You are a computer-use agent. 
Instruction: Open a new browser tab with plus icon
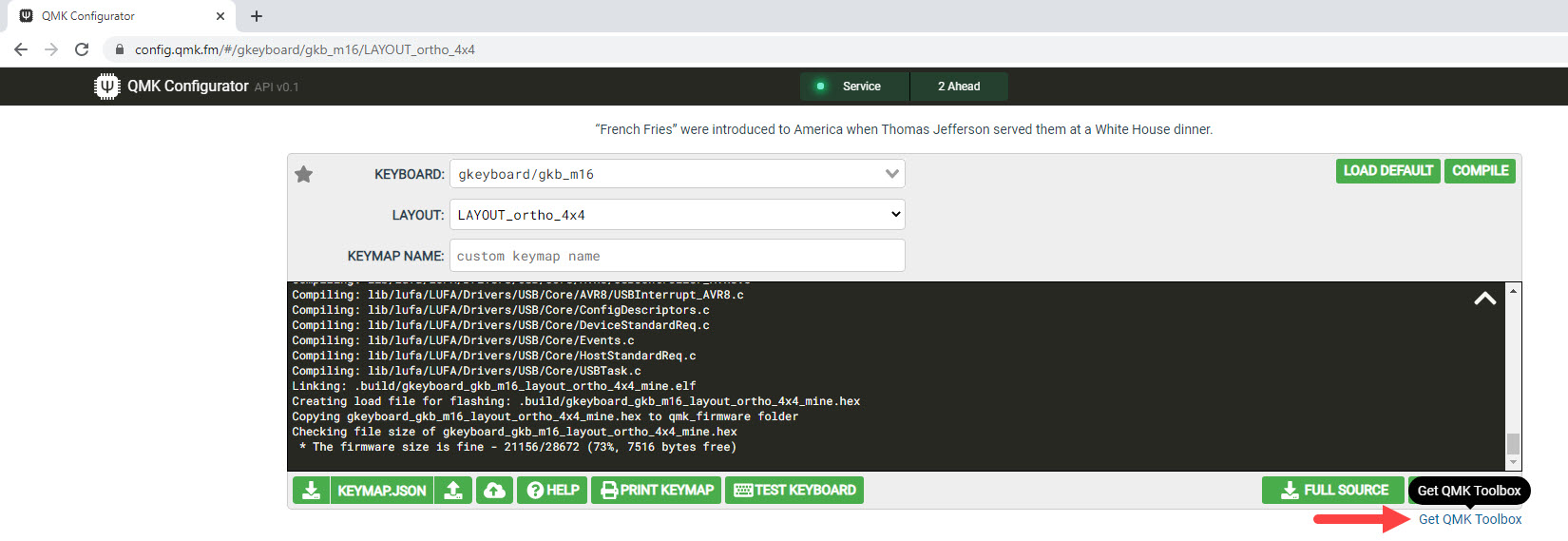[x=257, y=16]
